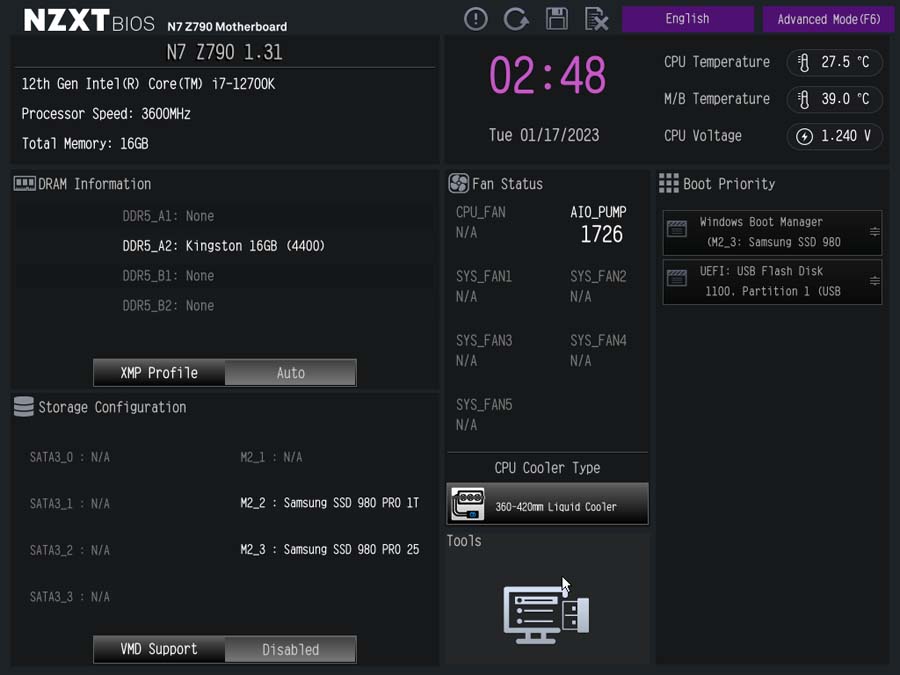Viewport: 900px width, 675px height.
Task: Click the exclamation help icon
Action: pyautogui.click(x=475, y=19)
